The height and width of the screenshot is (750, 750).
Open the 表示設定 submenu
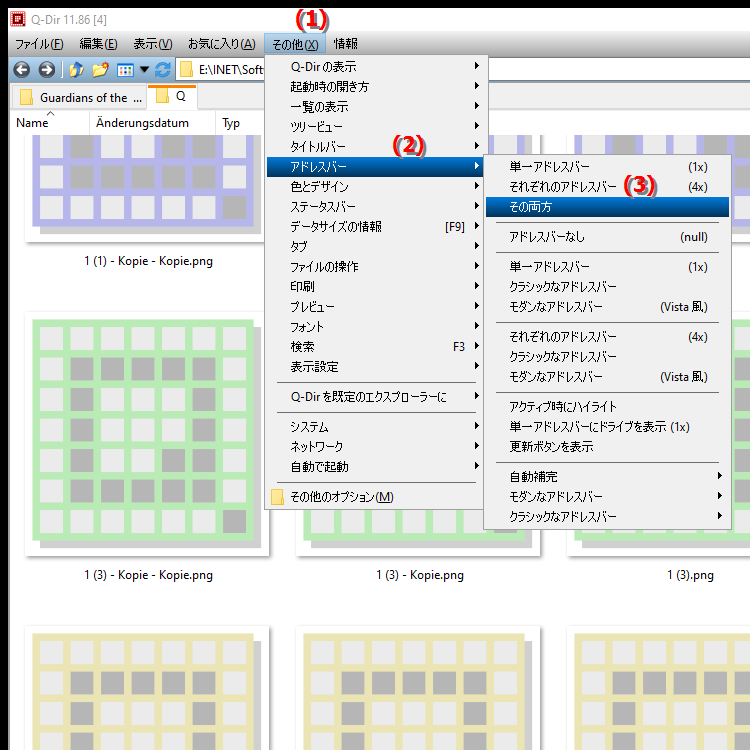[x=375, y=367]
